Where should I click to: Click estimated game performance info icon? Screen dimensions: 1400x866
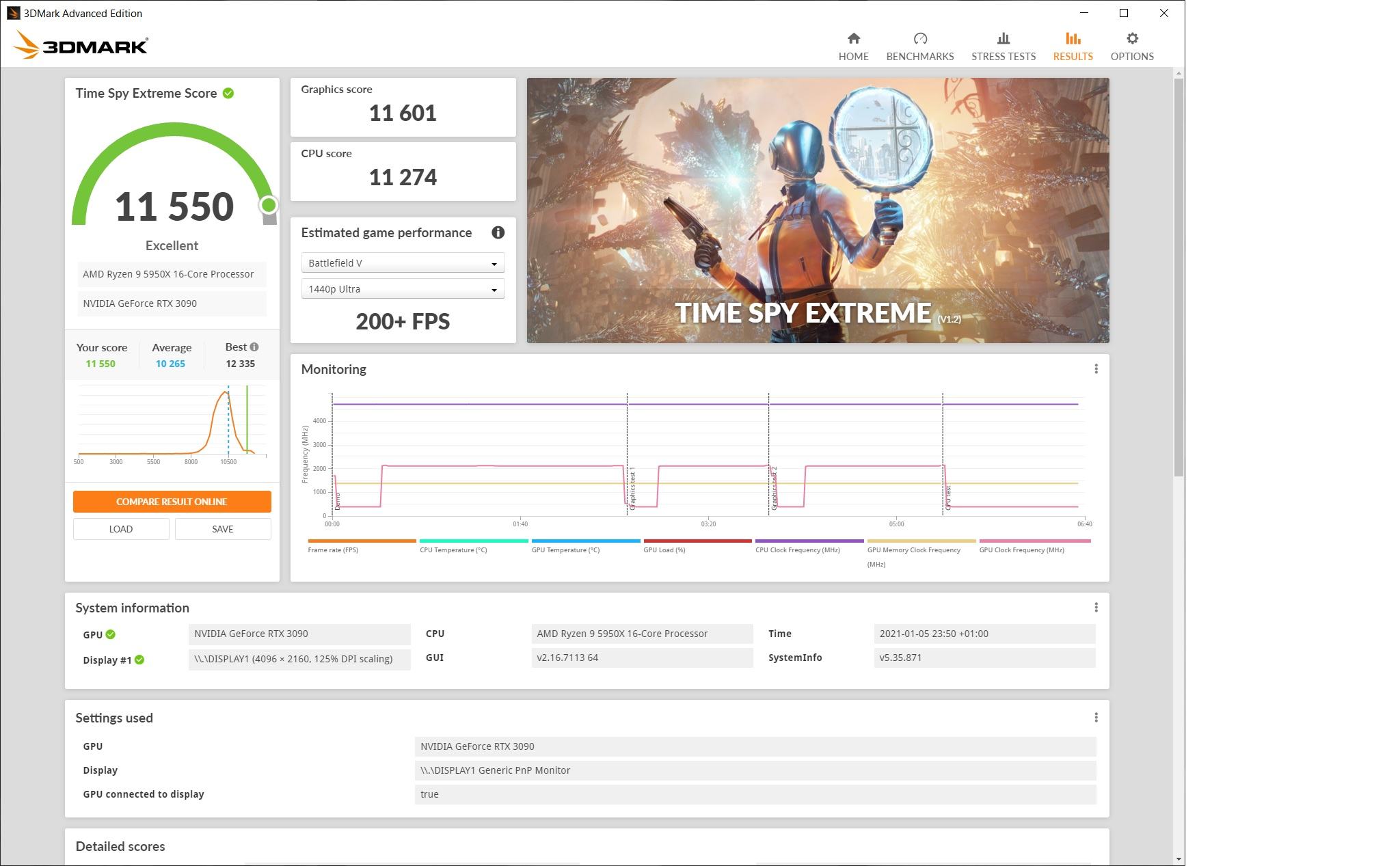498,233
